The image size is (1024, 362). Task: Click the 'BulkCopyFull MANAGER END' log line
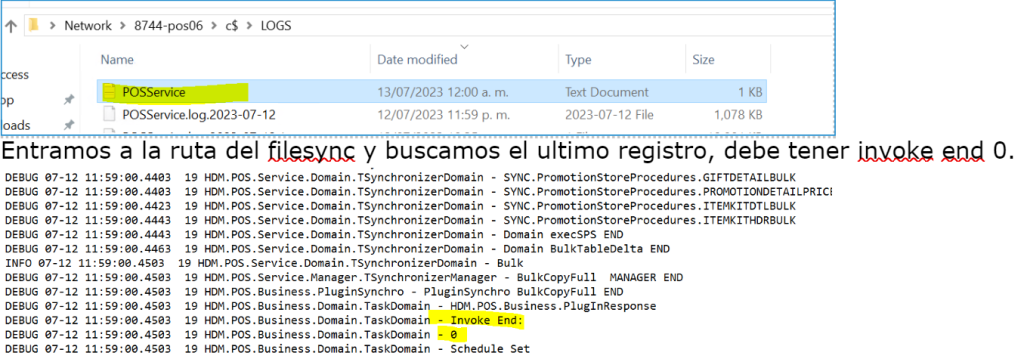344,278
